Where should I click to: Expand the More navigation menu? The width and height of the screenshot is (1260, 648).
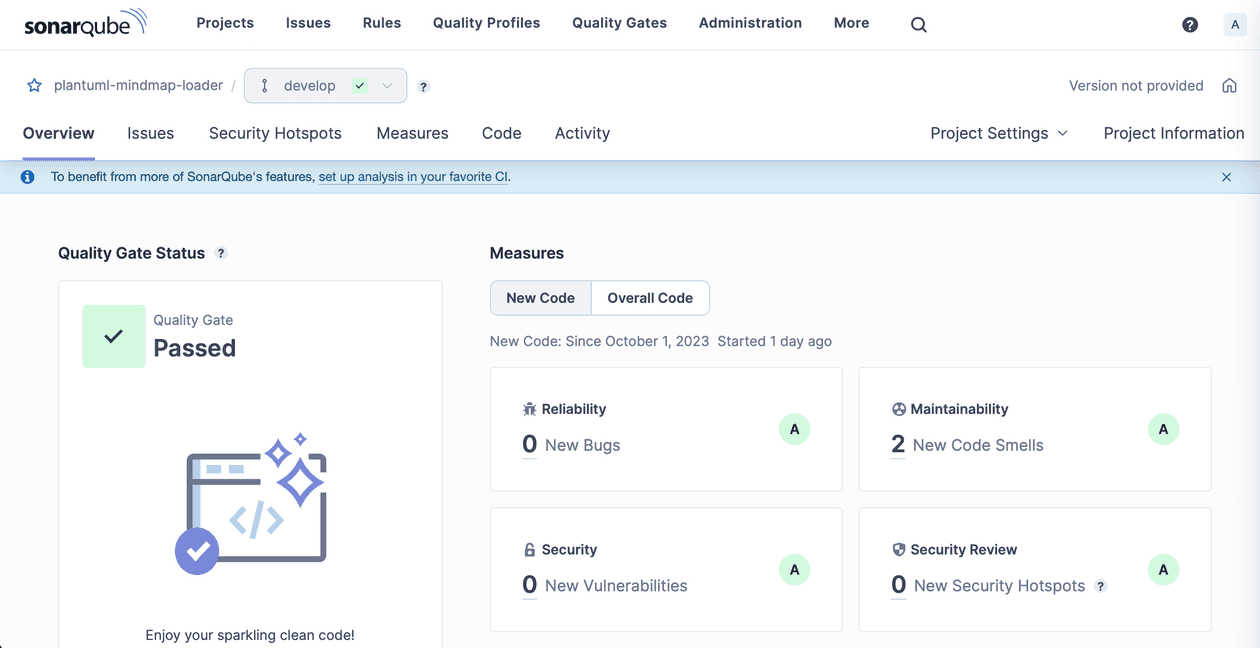pos(851,23)
